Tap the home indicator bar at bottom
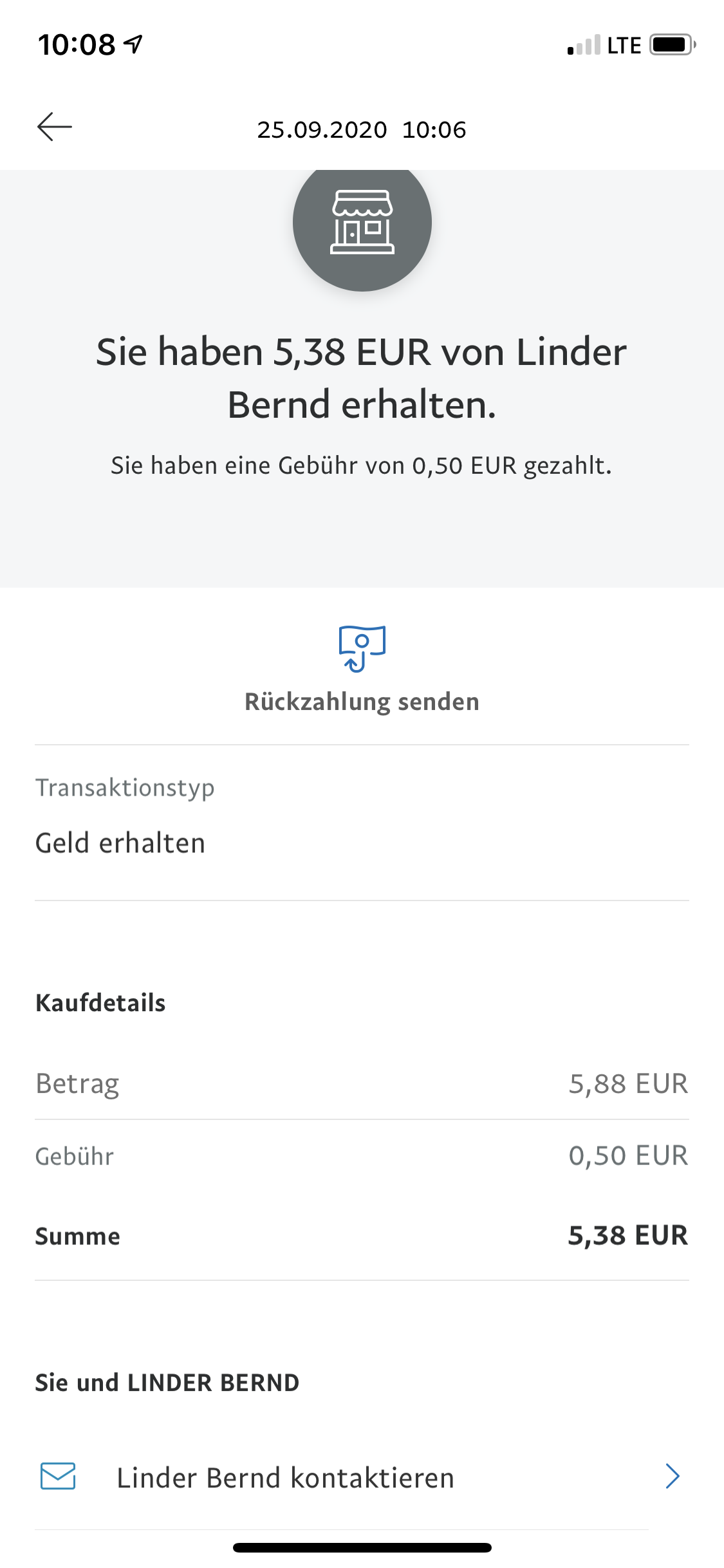 [362, 1547]
